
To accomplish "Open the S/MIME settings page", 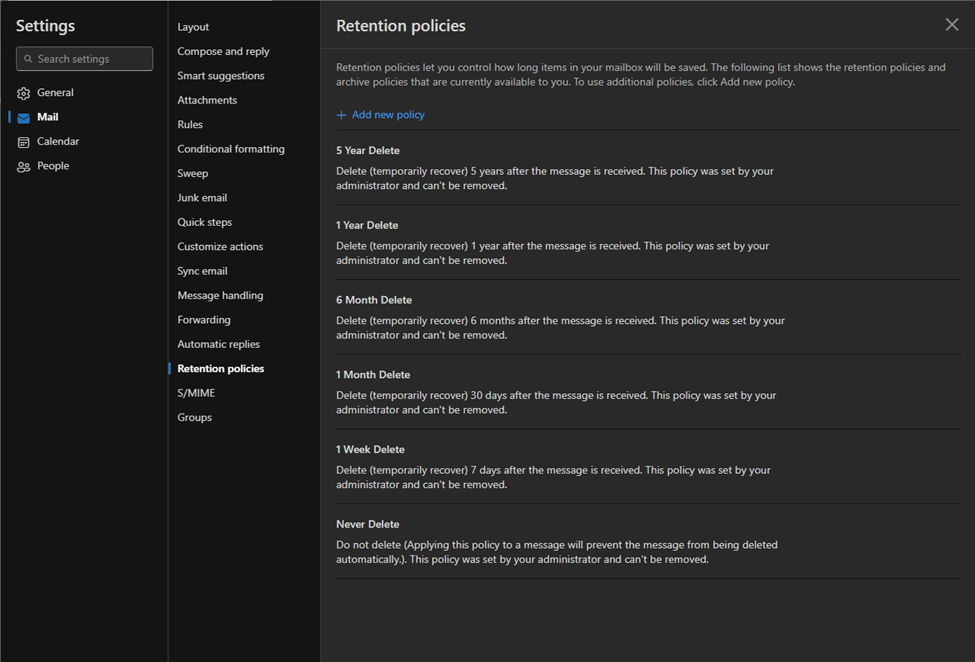I will click(196, 393).
